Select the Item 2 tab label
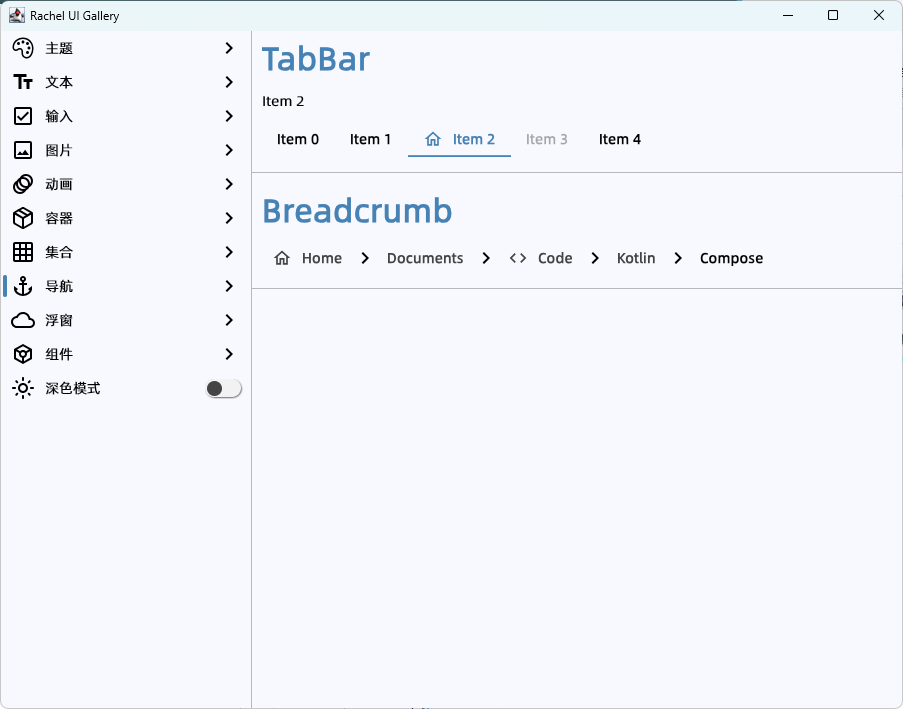903x709 pixels. 473,139
